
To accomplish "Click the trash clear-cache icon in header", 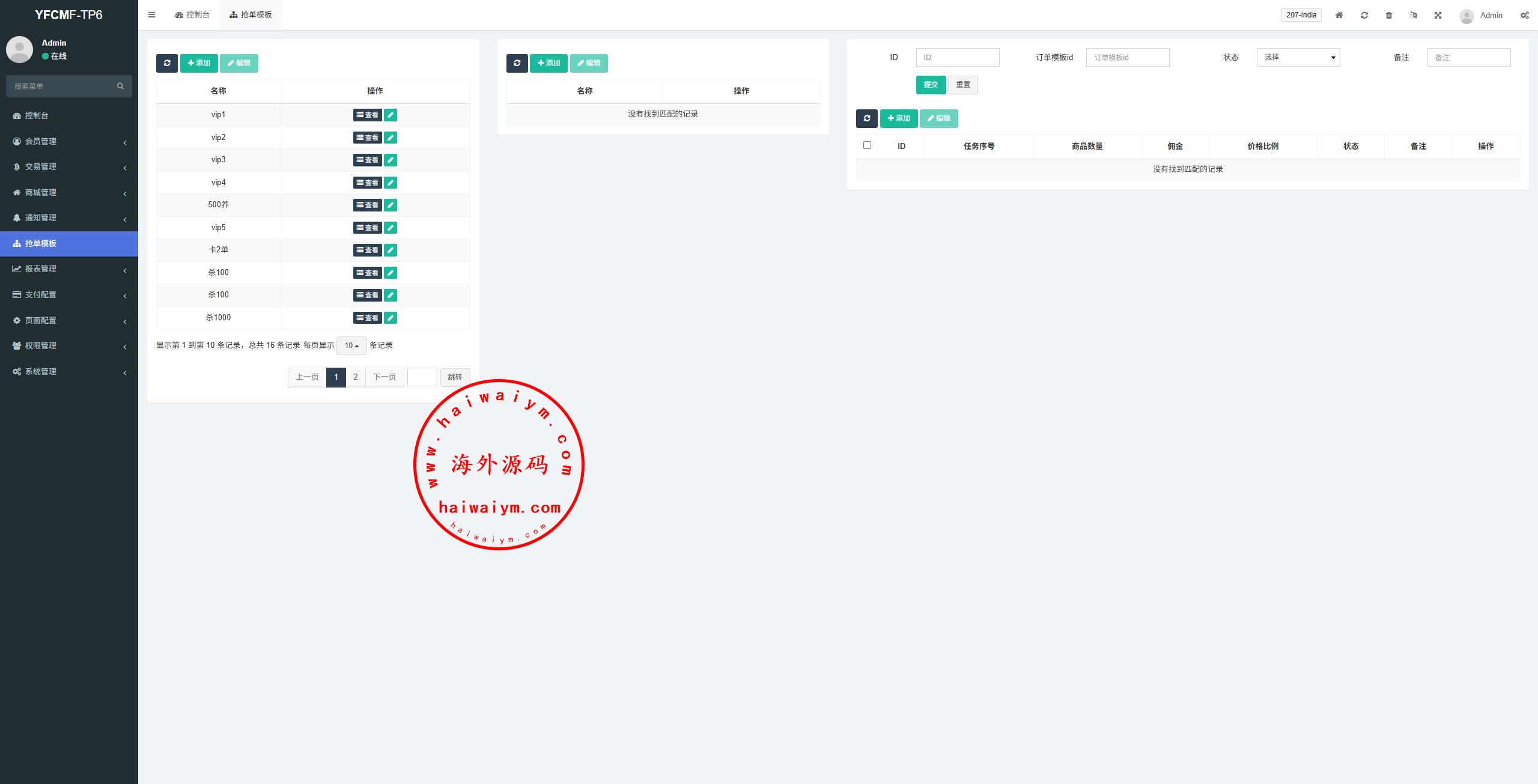I will (x=1389, y=15).
